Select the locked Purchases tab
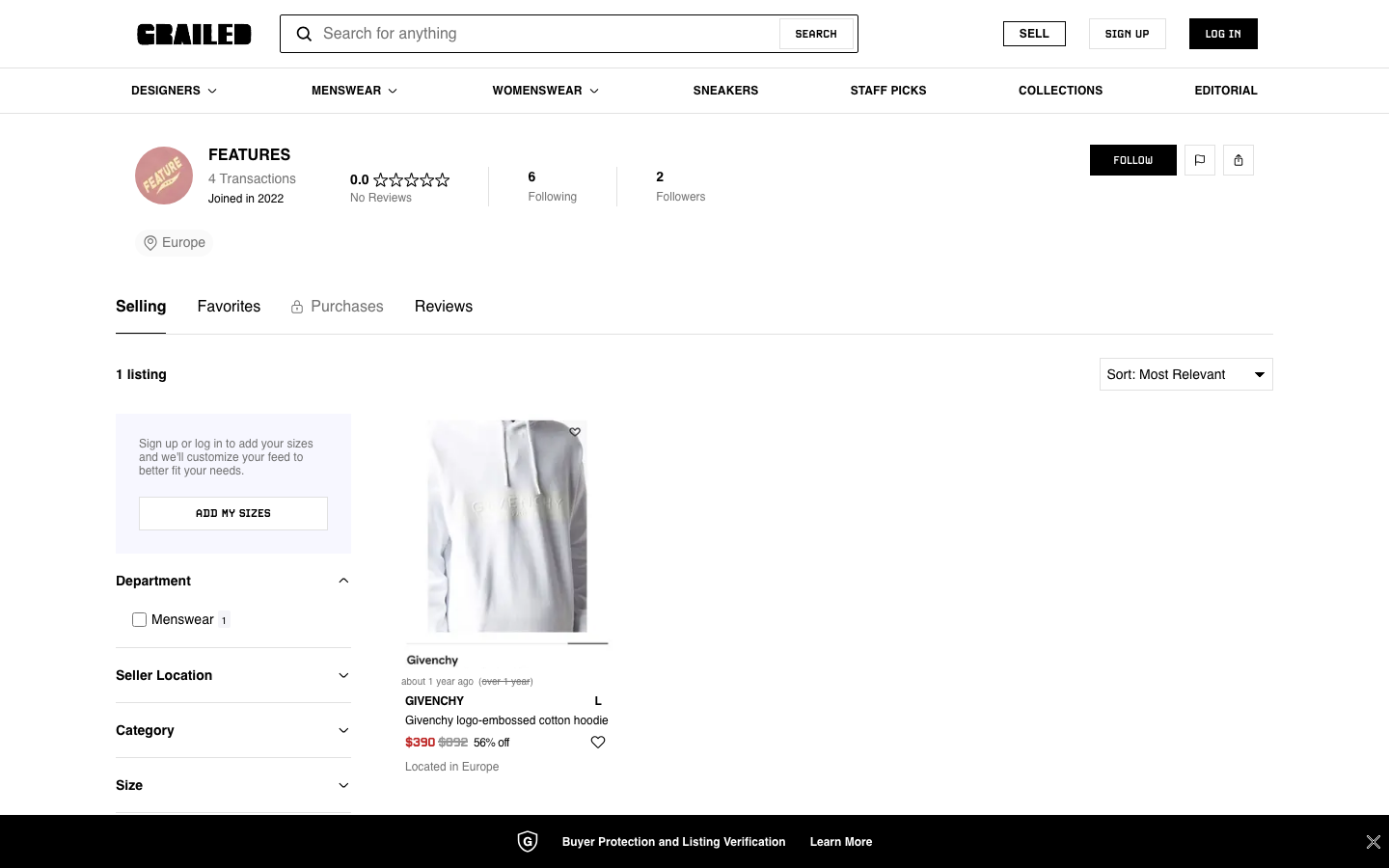Screen dimensions: 1389x868 pyautogui.click(x=338, y=307)
